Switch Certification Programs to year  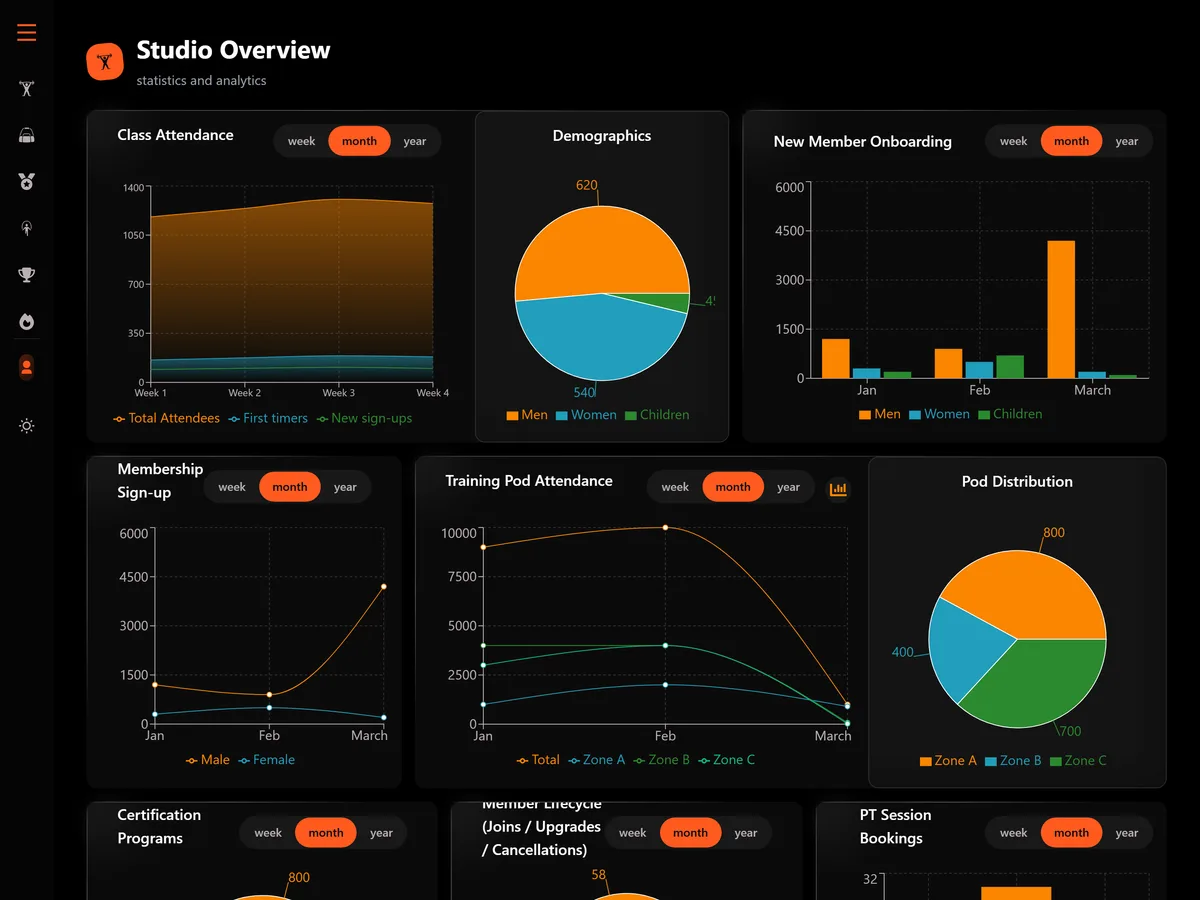[x=381, y=833]
